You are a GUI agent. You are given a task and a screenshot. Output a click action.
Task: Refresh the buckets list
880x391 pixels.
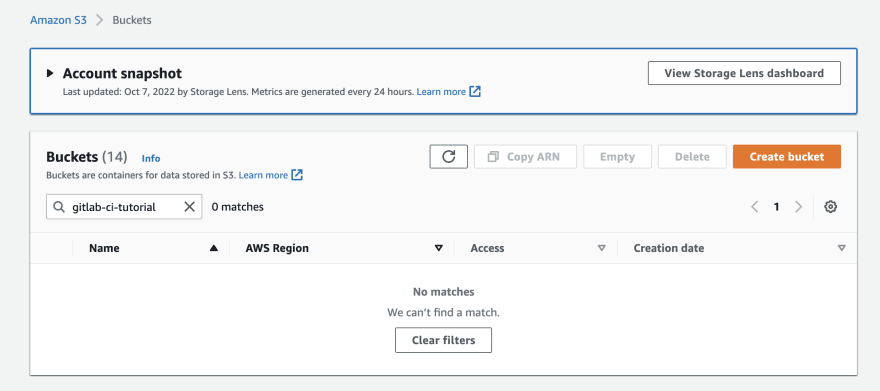click(448, 157)
